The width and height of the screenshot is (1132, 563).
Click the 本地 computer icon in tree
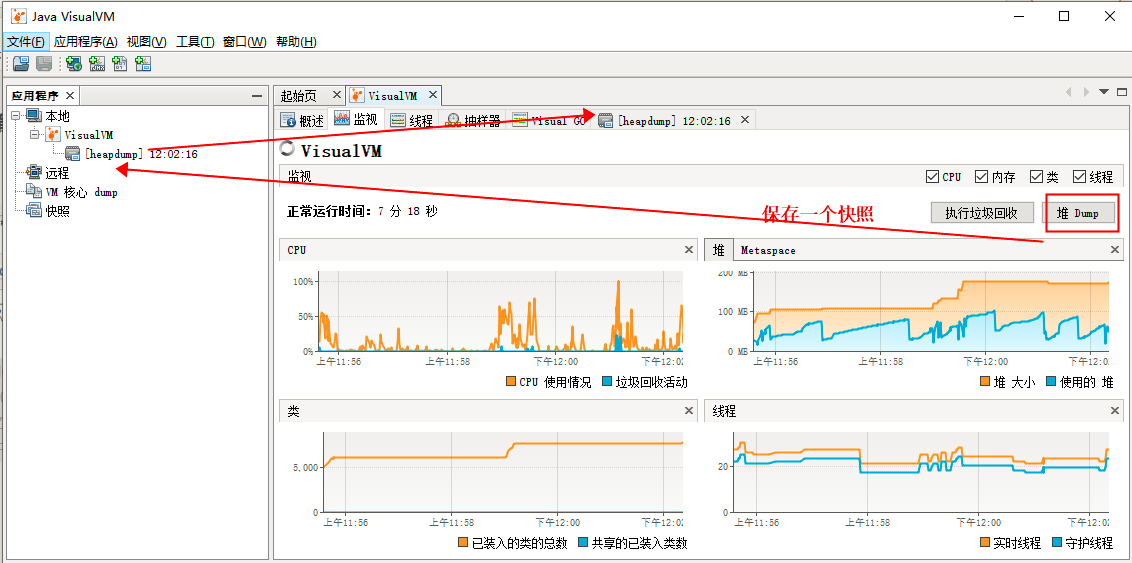click(34, 116)
